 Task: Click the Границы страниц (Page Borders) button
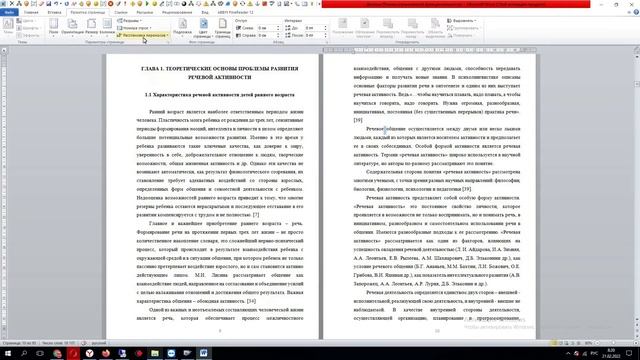pyautogui.click(x=222, y=28)
